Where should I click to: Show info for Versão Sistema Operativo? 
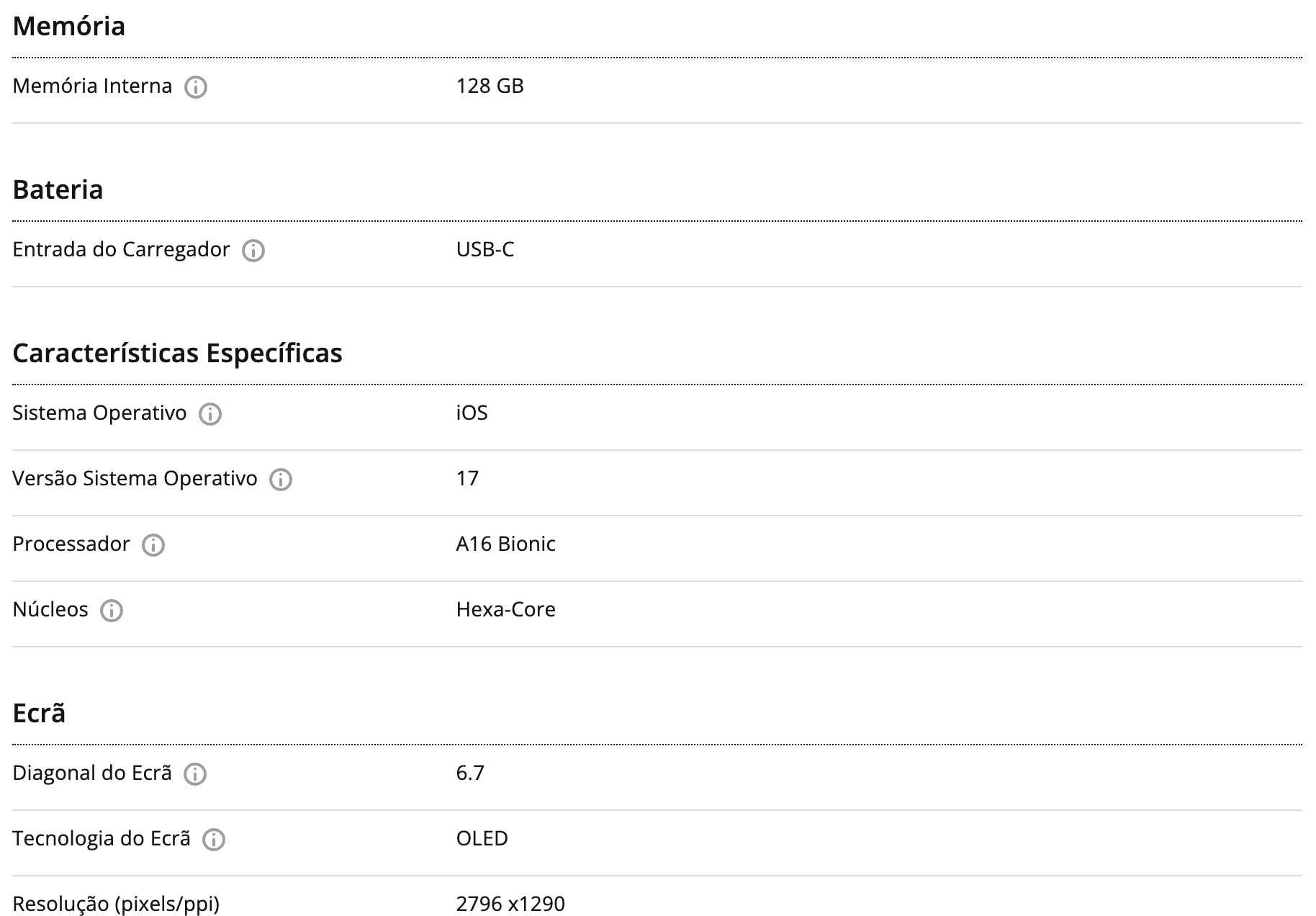click(281, 480)
